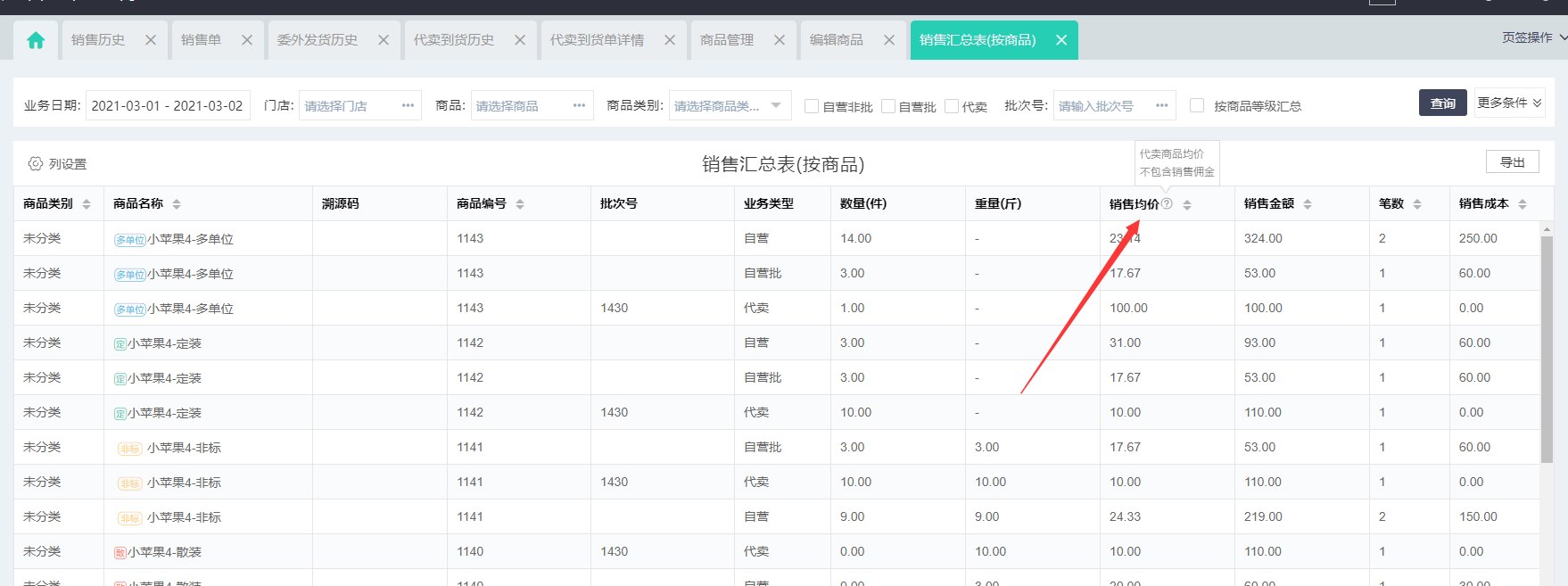Close the 销售汇总表(按商品) tab
Image resolution: width=1568 pixels, height=586 pixels.
coord(1061,40)
